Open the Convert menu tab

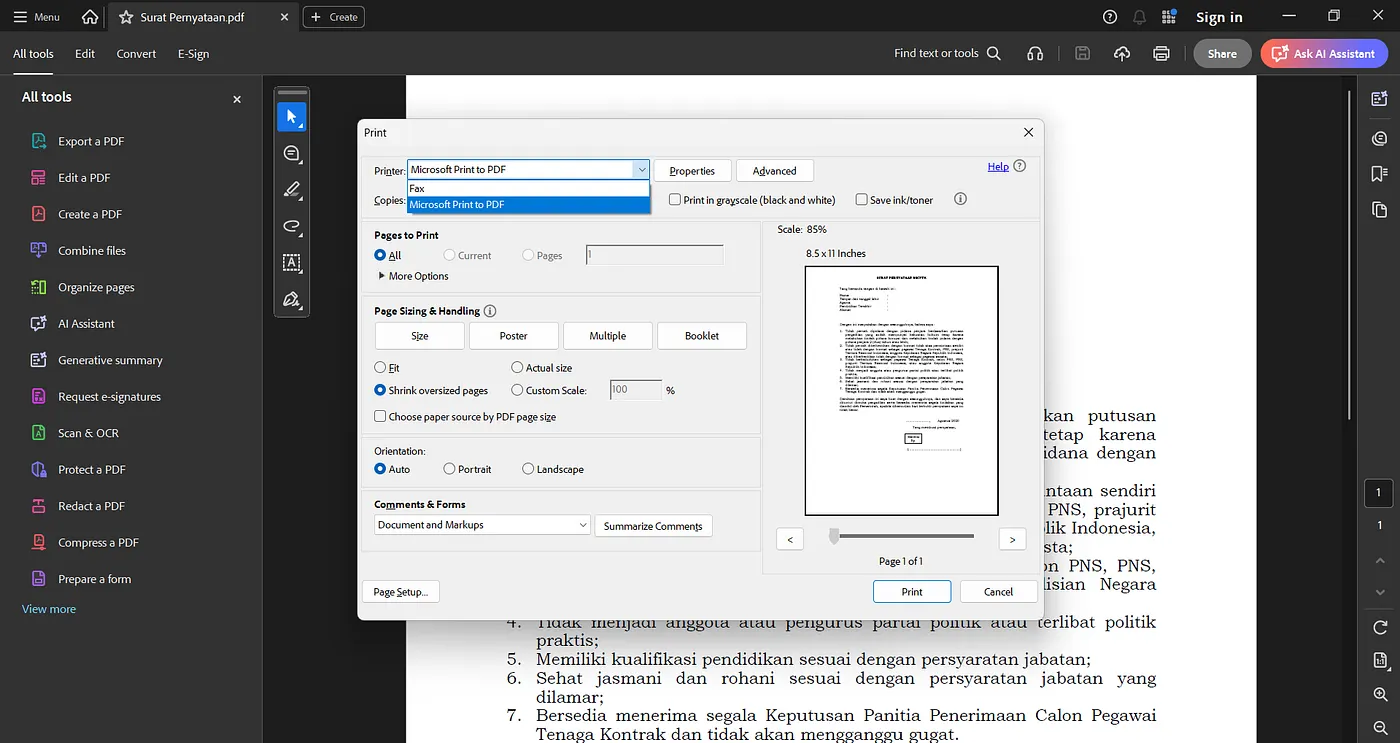coord(136,54)
